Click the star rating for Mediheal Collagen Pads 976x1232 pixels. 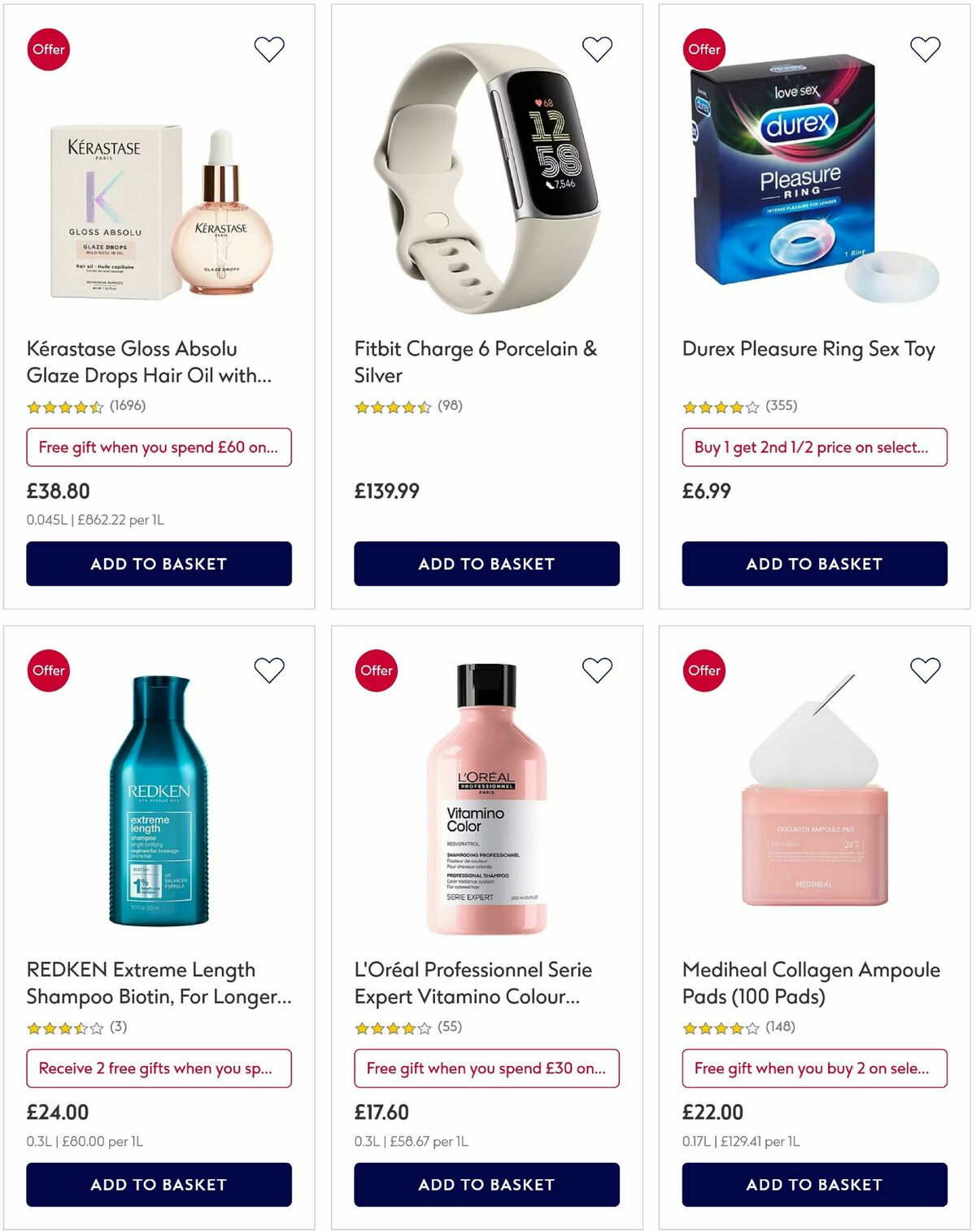pos(720,1026)
